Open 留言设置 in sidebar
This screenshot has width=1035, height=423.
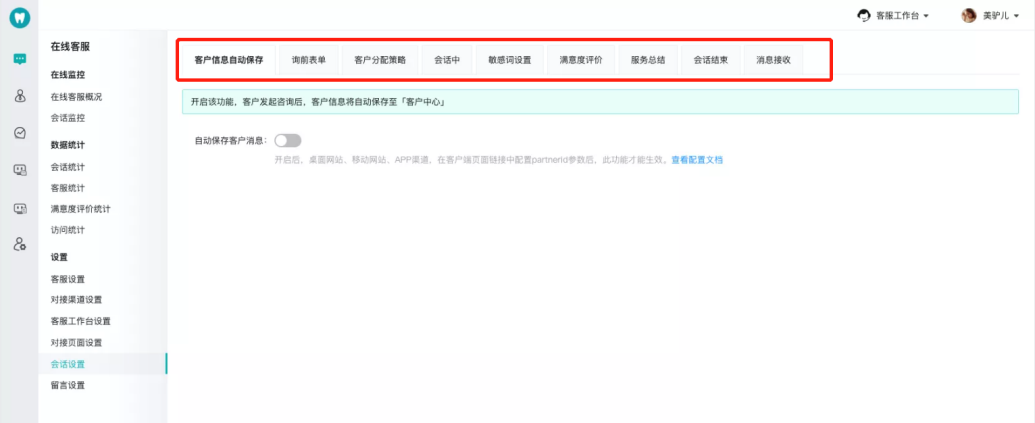[68, 385]
